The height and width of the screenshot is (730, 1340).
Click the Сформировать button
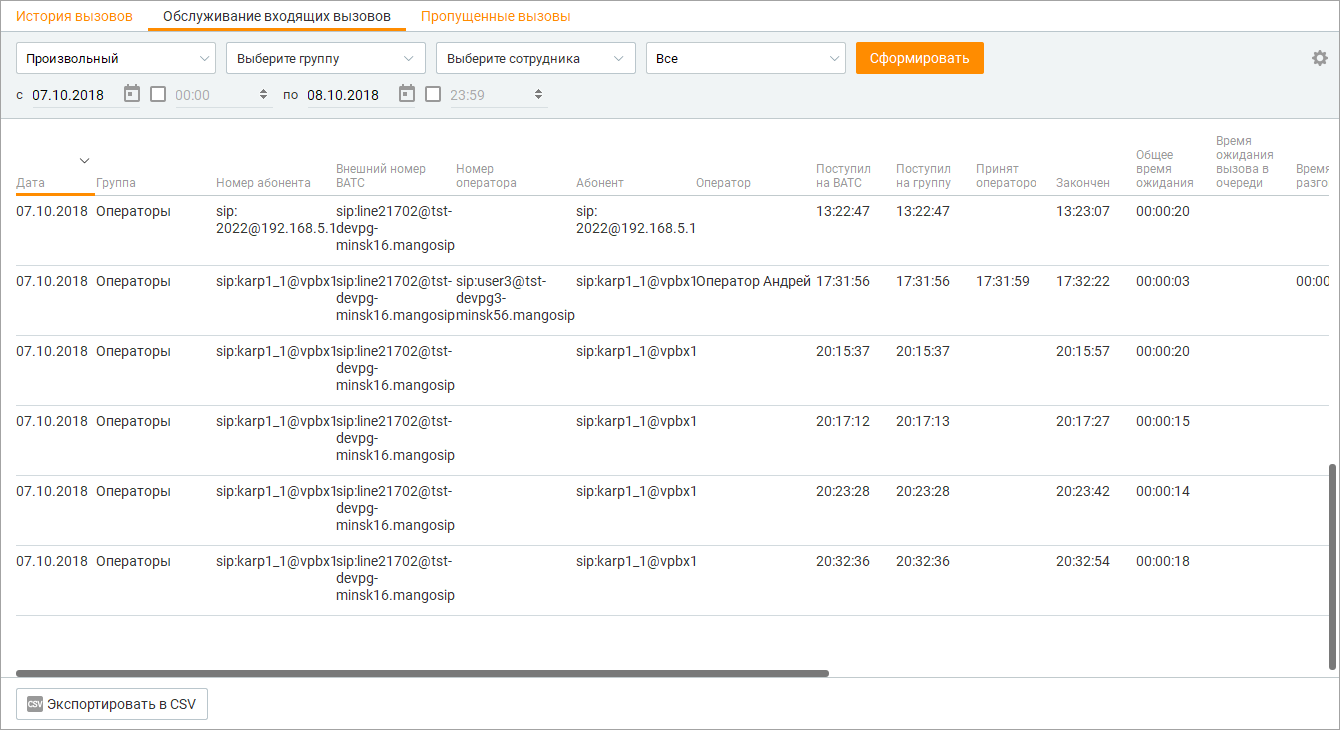[920, 58]
